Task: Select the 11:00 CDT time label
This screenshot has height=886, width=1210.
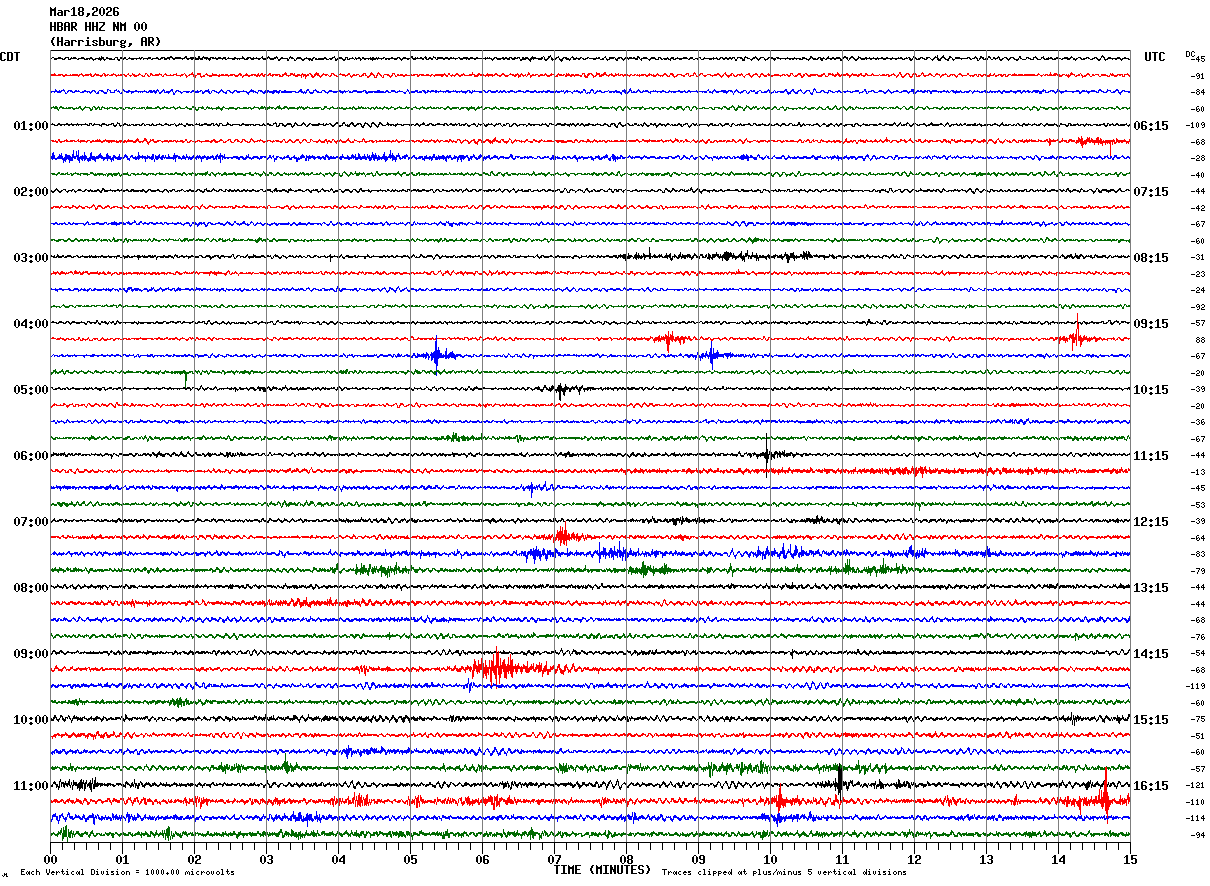Action: point(31,786)
